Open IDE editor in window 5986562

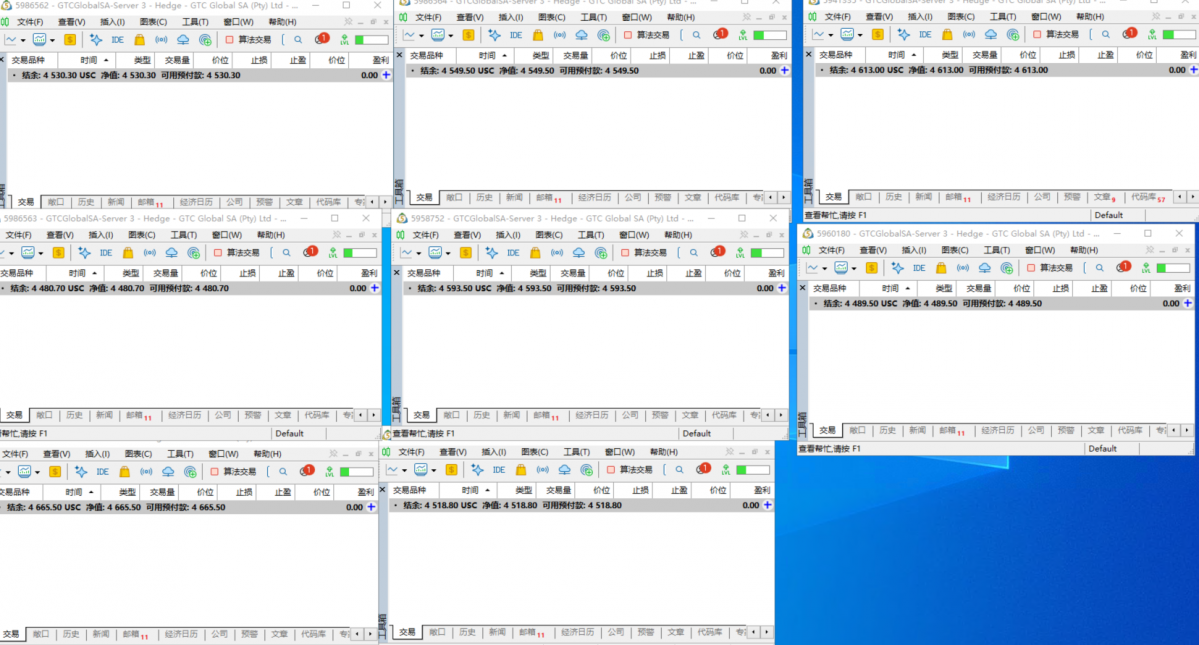pyautogui.click(x=117, y=40)
